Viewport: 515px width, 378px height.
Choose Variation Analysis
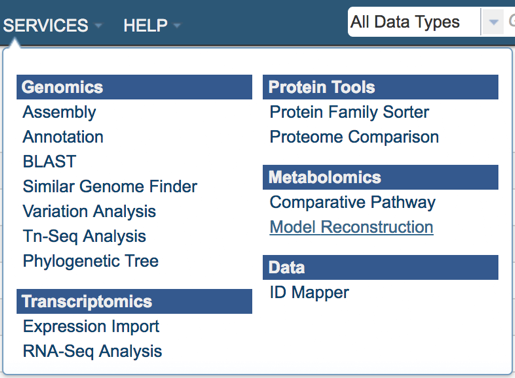click(x=89, y=211)
